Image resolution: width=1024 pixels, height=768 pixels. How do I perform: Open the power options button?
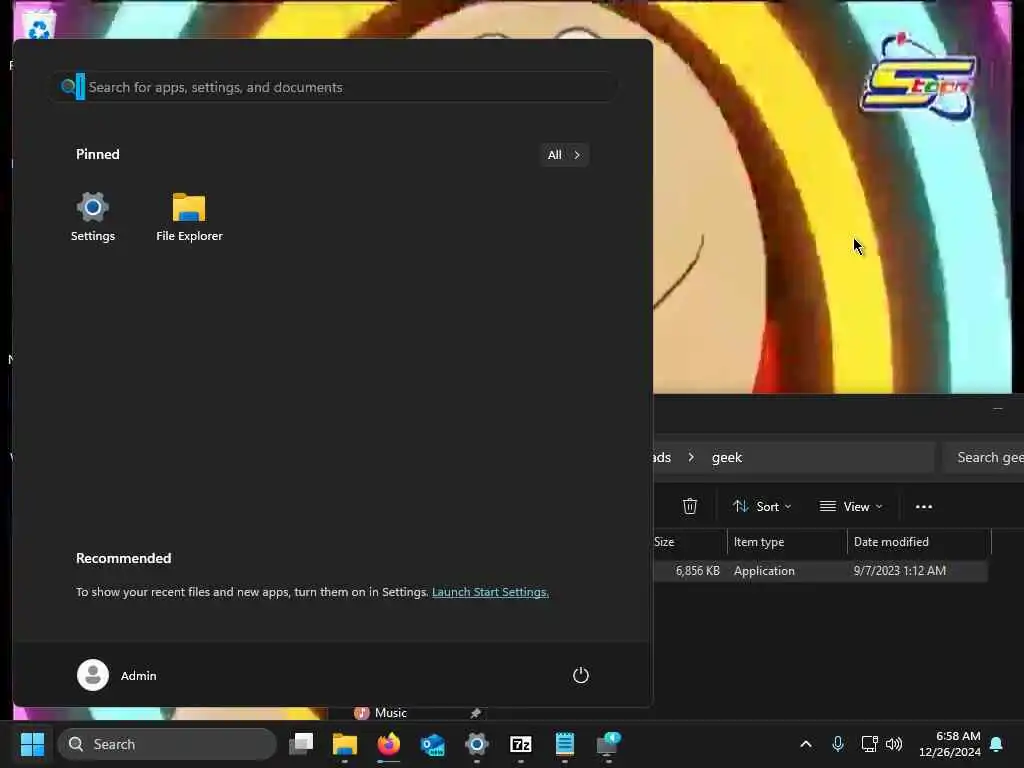581,675
